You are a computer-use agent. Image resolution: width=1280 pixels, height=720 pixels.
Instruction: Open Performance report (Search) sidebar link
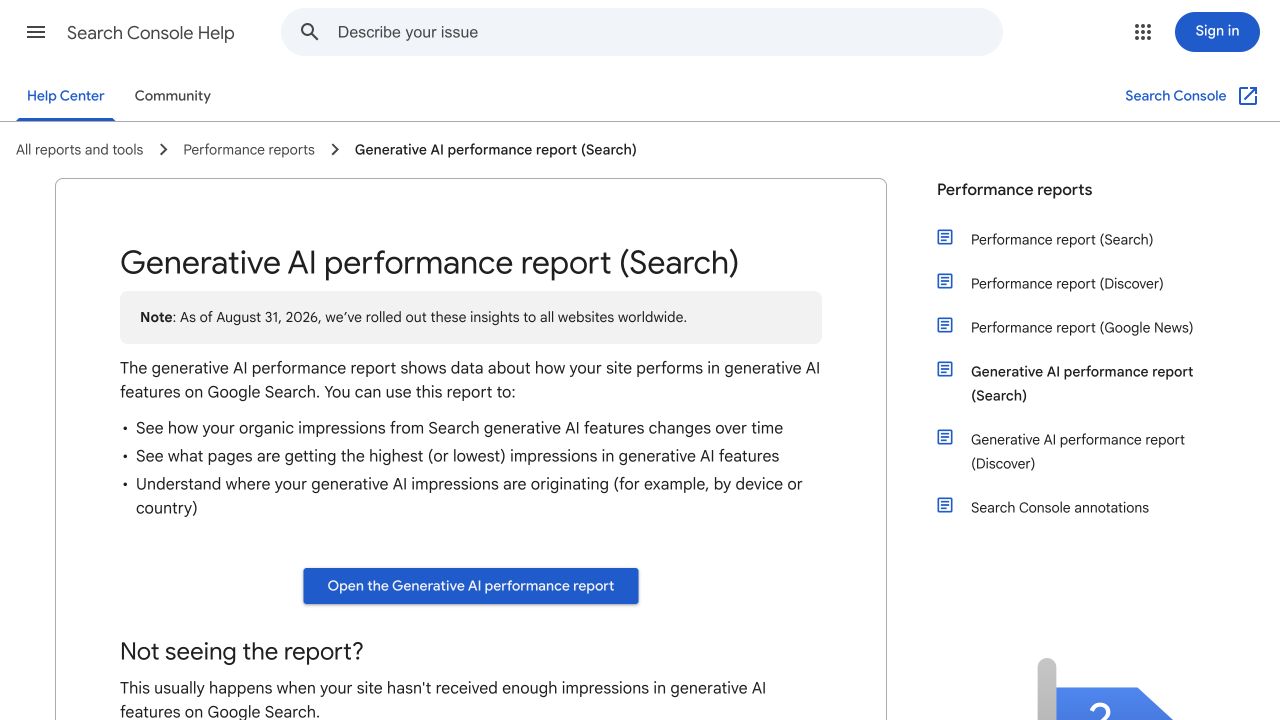click(x=1062, y=240)
